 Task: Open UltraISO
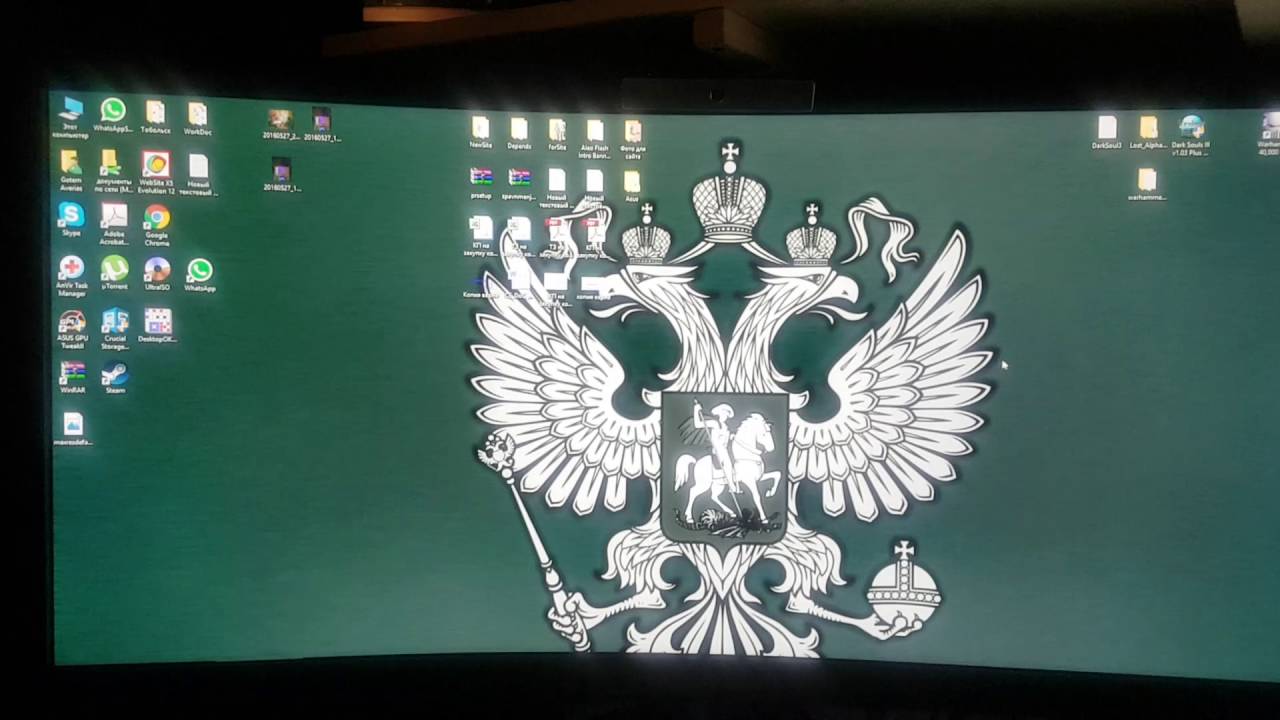pyautogui.click(x=157, y=275)
